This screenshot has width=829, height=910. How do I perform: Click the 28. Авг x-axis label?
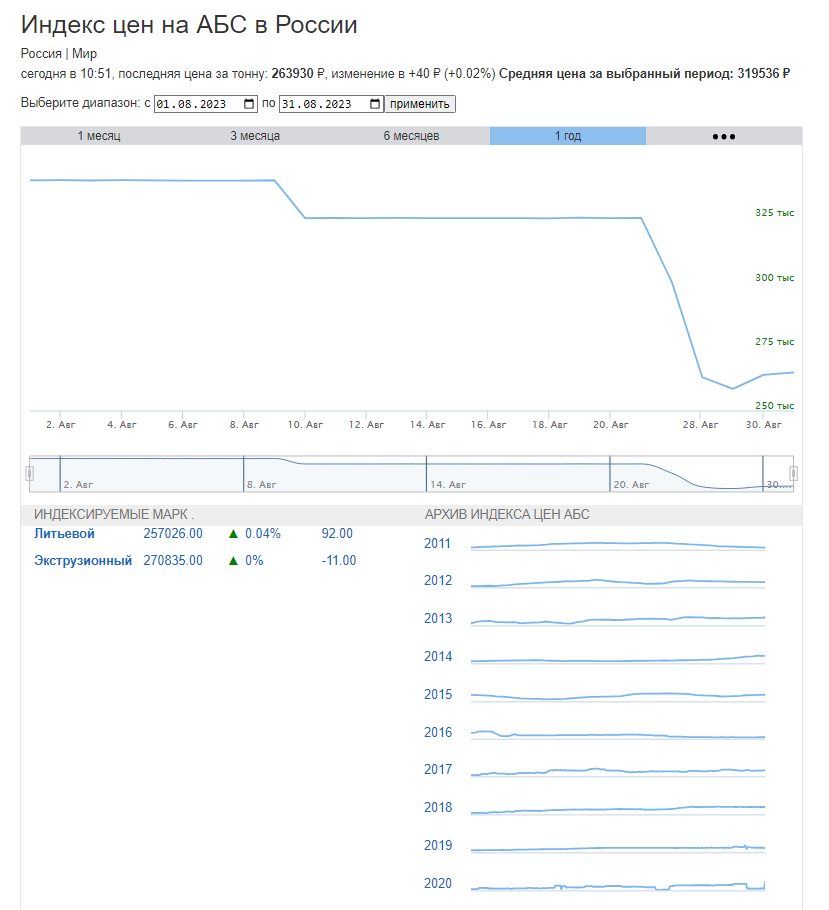tap(700, 425)
